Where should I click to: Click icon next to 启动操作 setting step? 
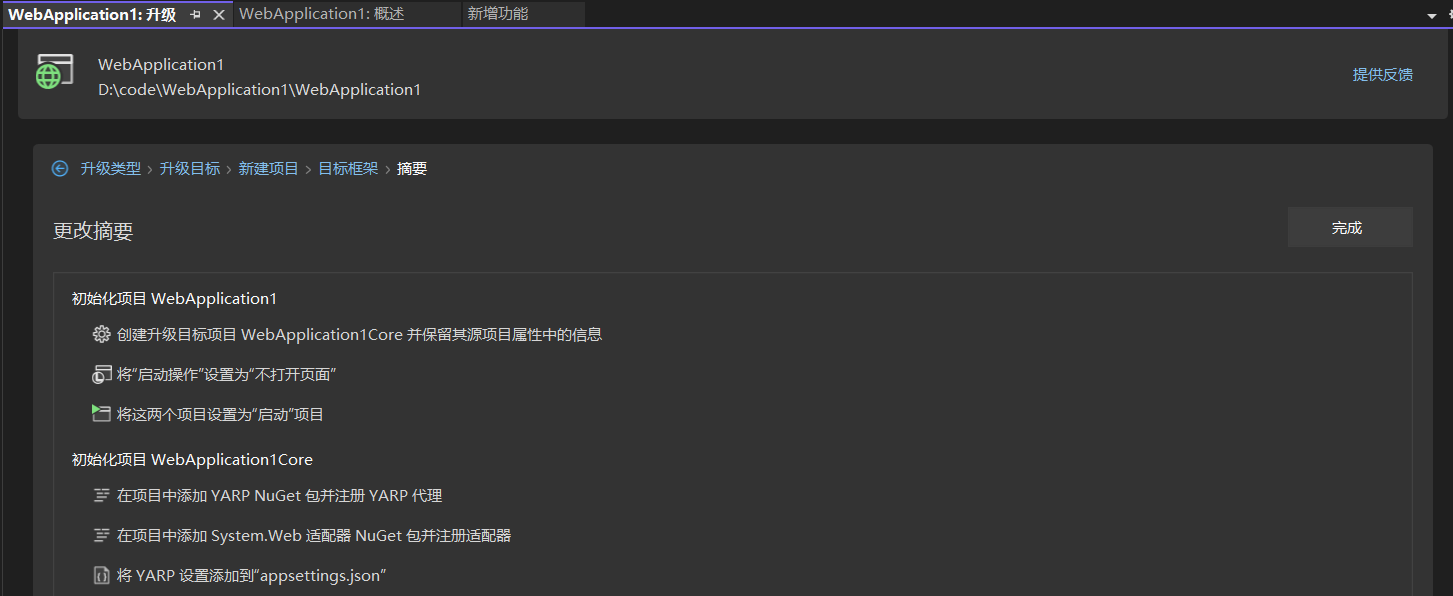101,375
